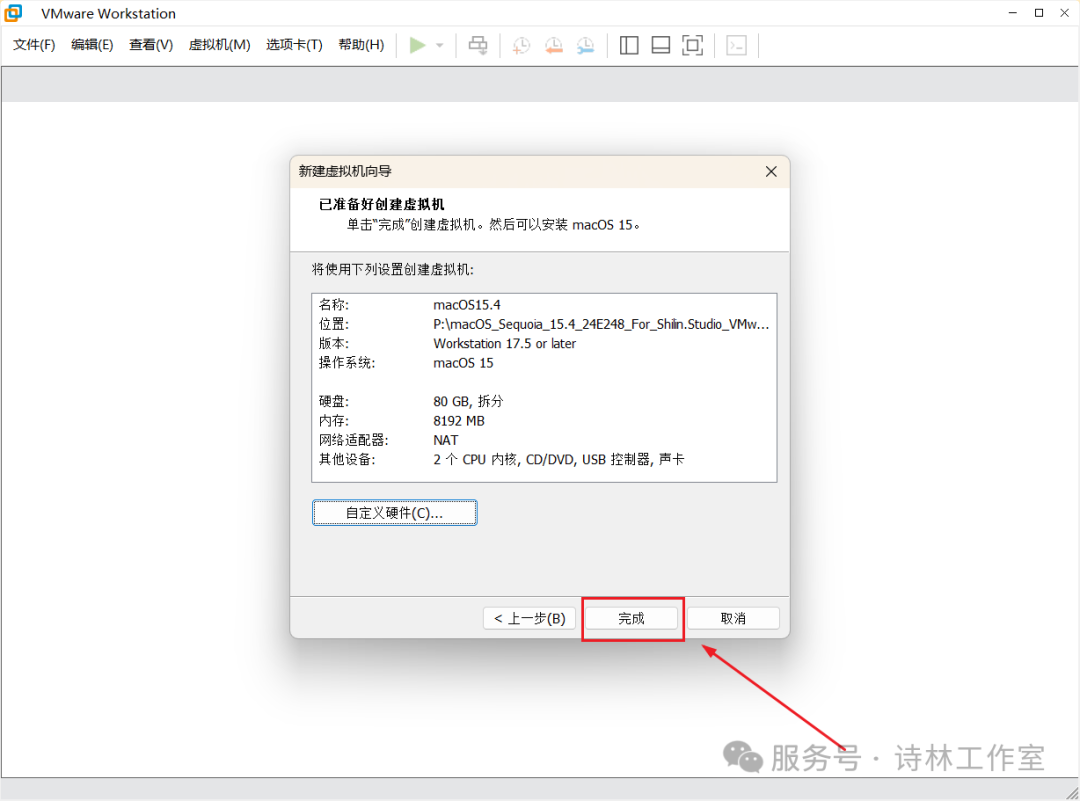Select the location path starting with P:\macOS_Sequoia
Viewport: 1080px width, 801px height.
(x=601, y=324)
